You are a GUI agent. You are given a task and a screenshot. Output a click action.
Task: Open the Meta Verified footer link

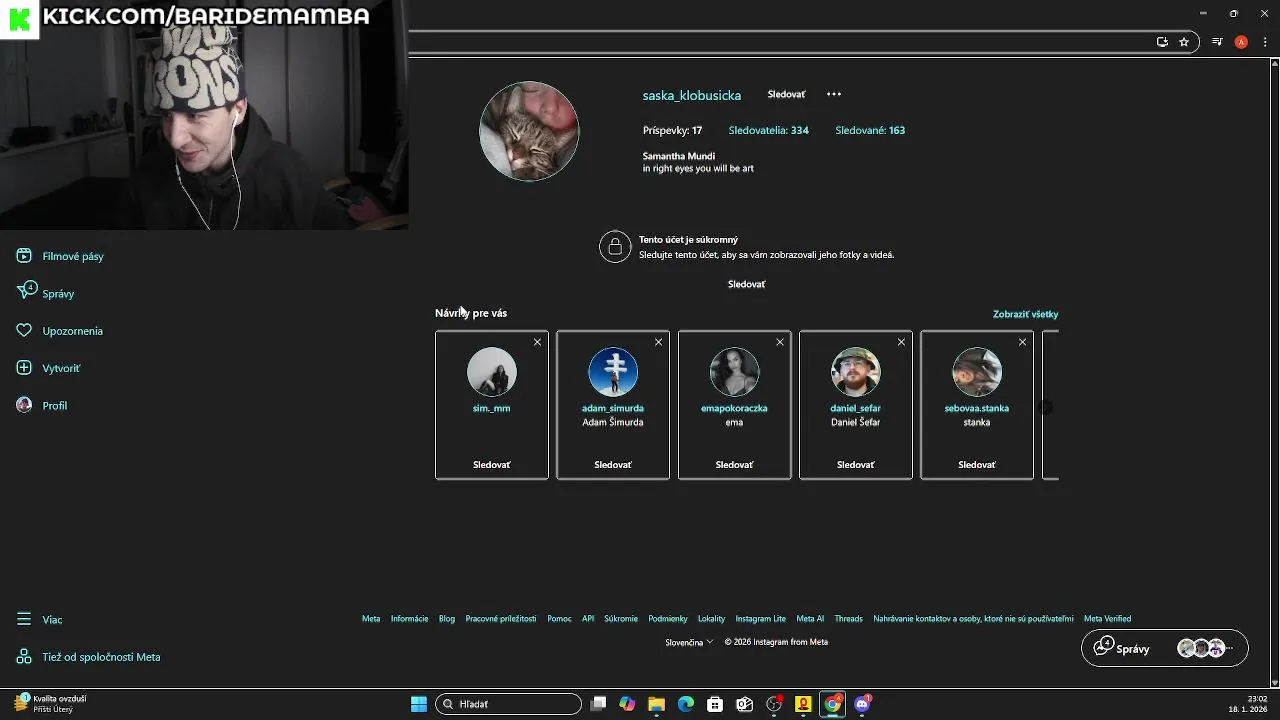(1108, 619)
